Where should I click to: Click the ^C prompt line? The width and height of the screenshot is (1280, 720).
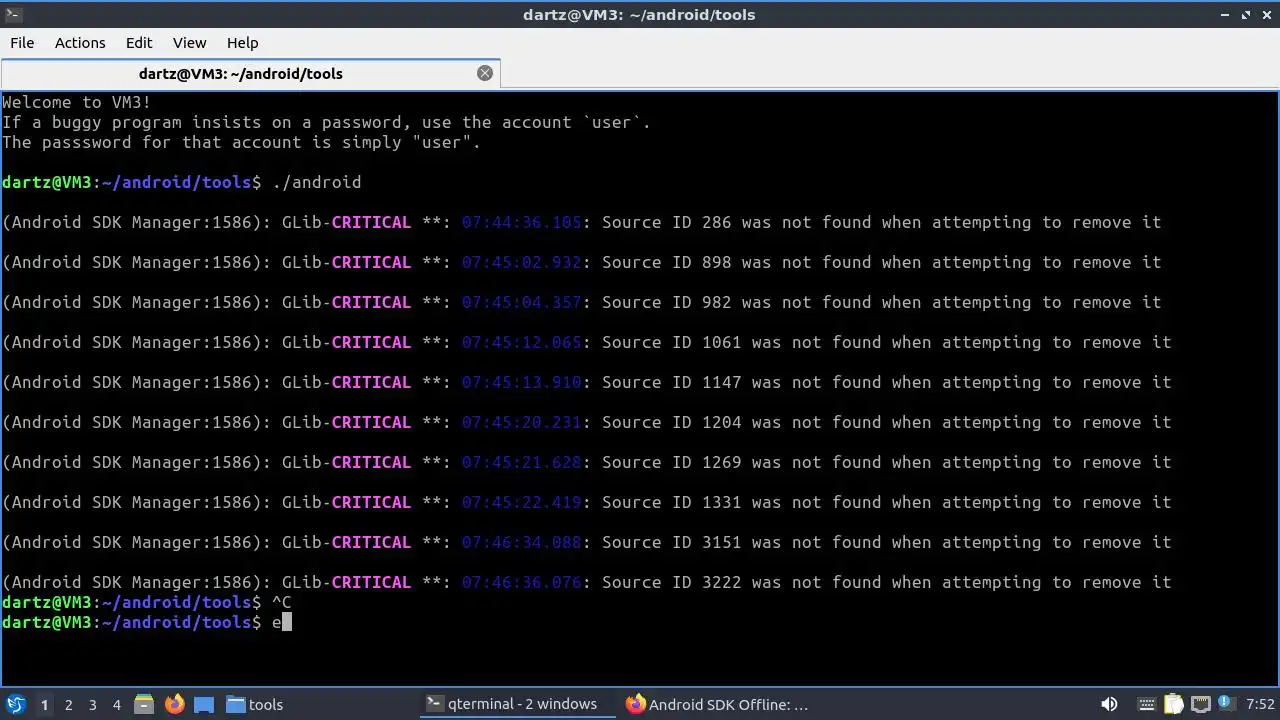147,602
